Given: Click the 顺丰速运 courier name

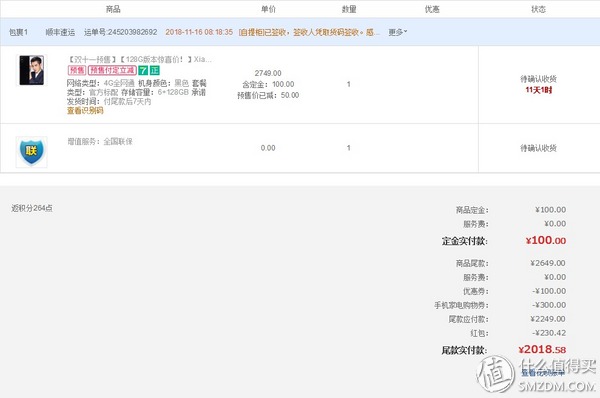Looking at the screenshot, I should click(60, 32).
